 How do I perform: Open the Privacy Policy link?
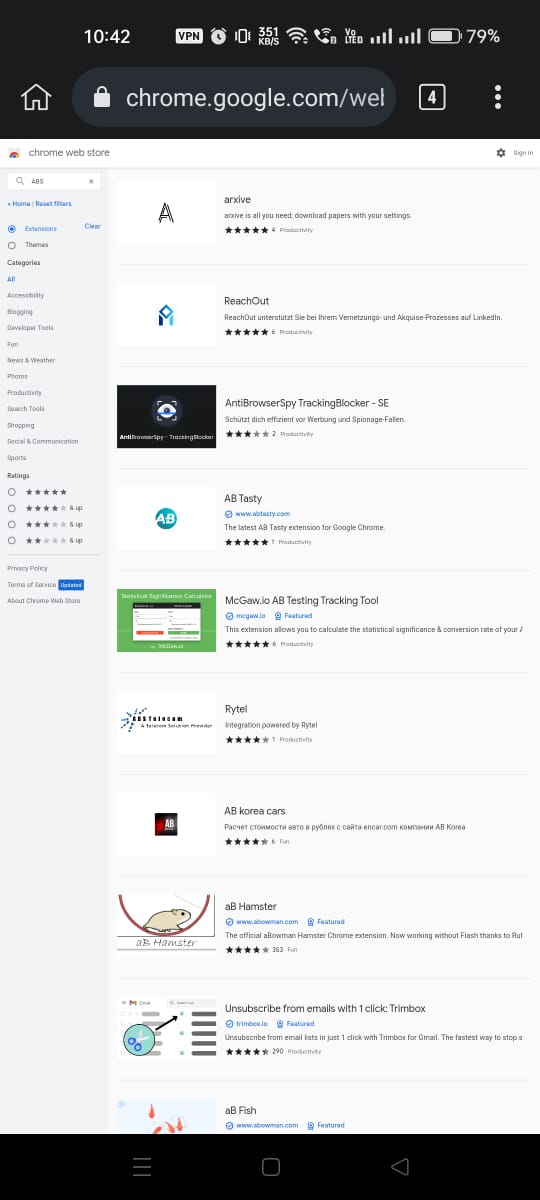(27, 568)
